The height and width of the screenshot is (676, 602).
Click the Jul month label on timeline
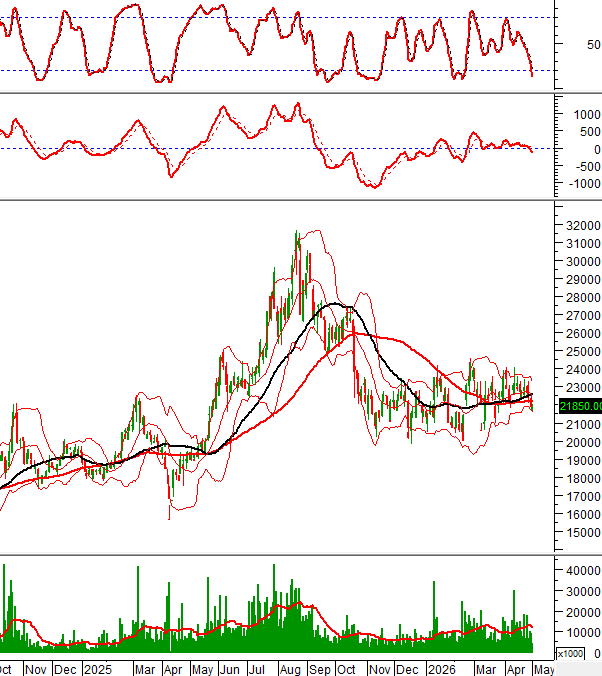click(257, 670)
